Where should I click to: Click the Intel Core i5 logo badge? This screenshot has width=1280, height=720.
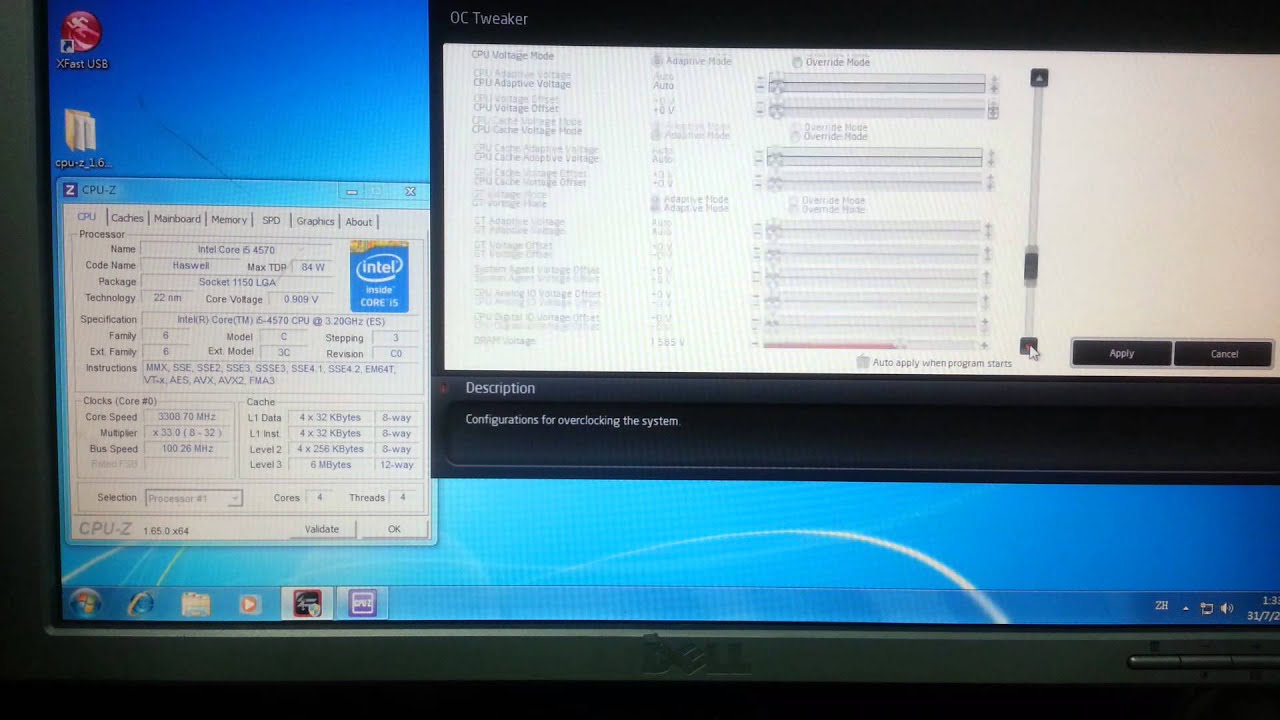[379, 276]
